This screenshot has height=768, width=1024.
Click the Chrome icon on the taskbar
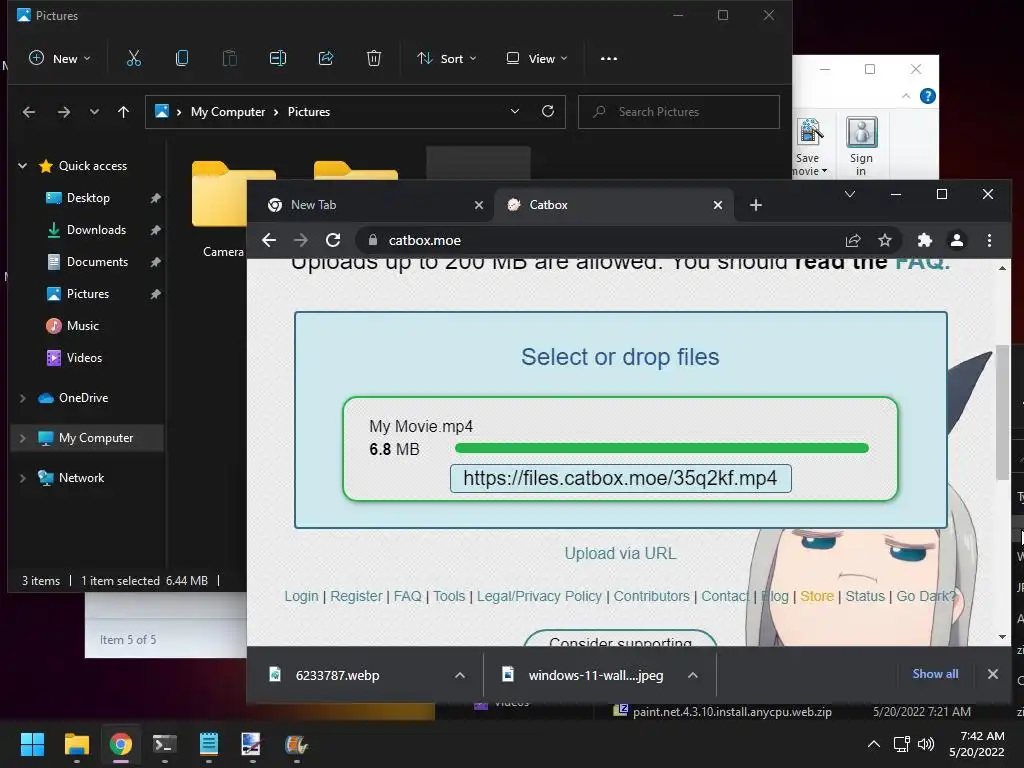(121, 744)
